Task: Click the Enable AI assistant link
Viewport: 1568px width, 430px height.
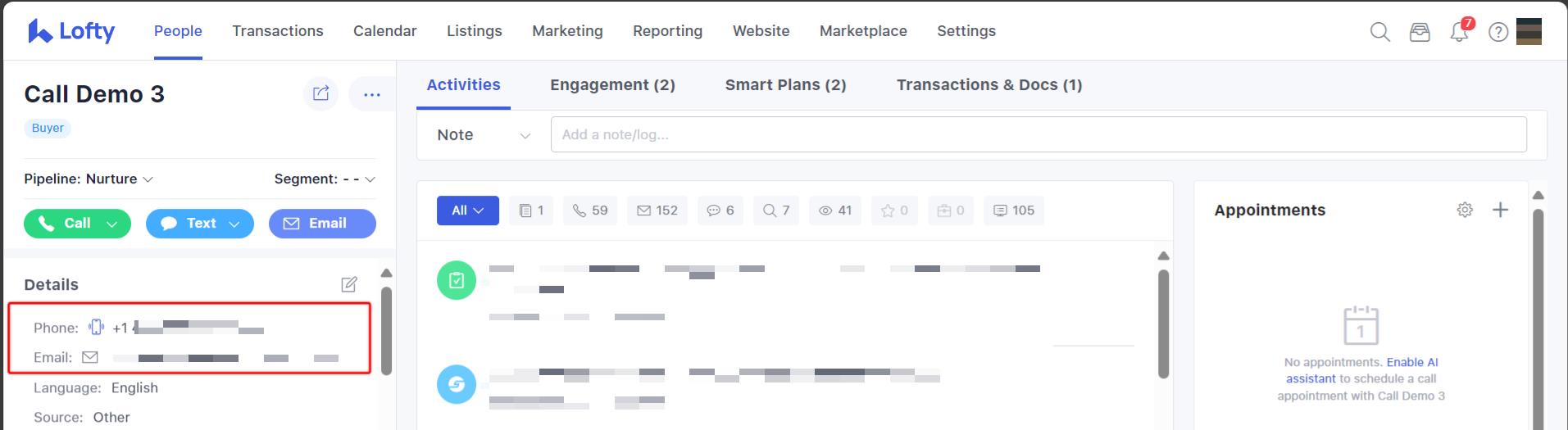Action: (1362, 370)
